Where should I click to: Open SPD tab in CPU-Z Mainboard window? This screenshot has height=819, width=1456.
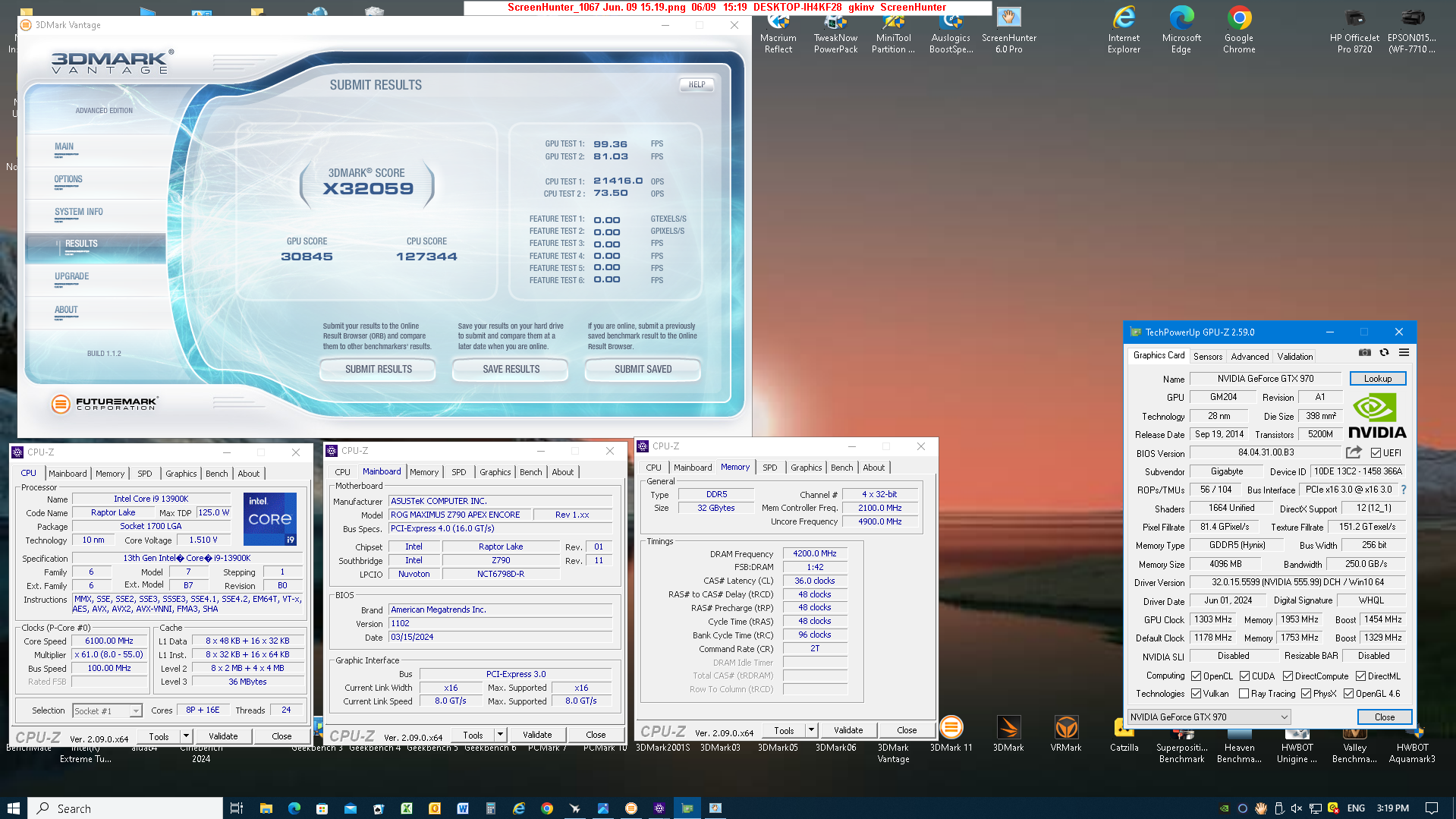pos(458,472)
